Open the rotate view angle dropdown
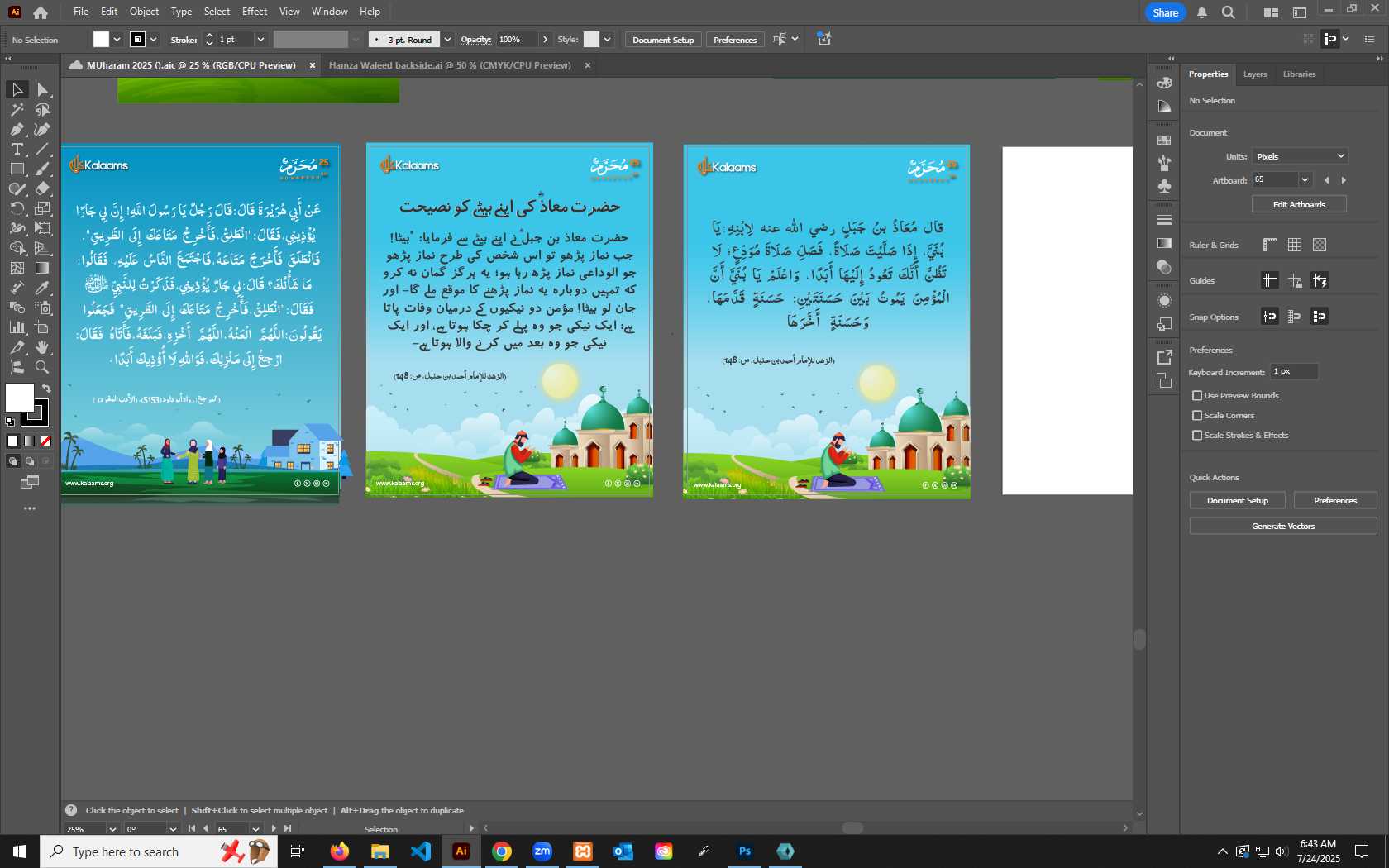This screenshot has height=868, width=1389. (x=173, y=829)
